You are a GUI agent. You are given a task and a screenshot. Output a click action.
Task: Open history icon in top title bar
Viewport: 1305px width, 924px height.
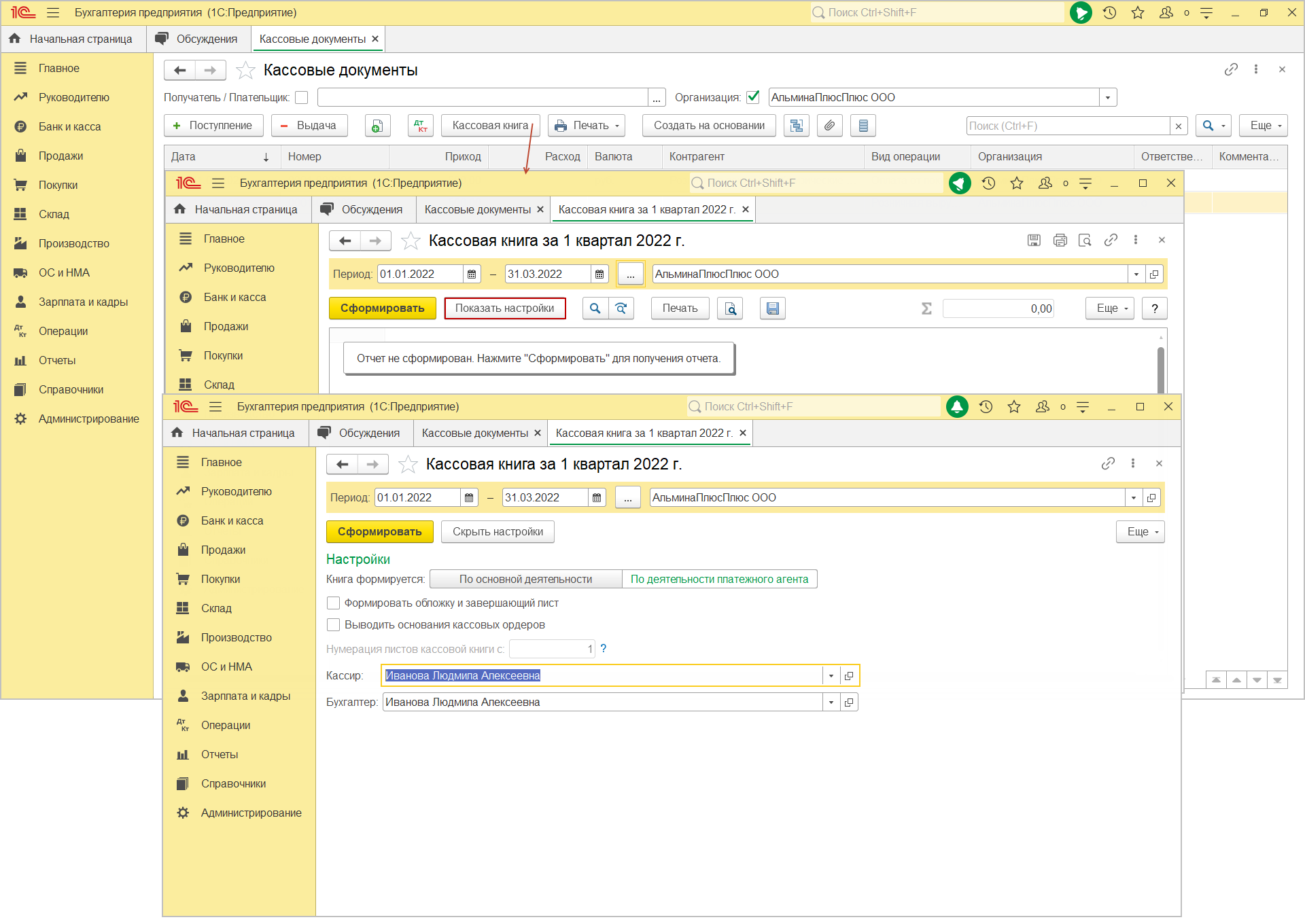pos(1109,12)
